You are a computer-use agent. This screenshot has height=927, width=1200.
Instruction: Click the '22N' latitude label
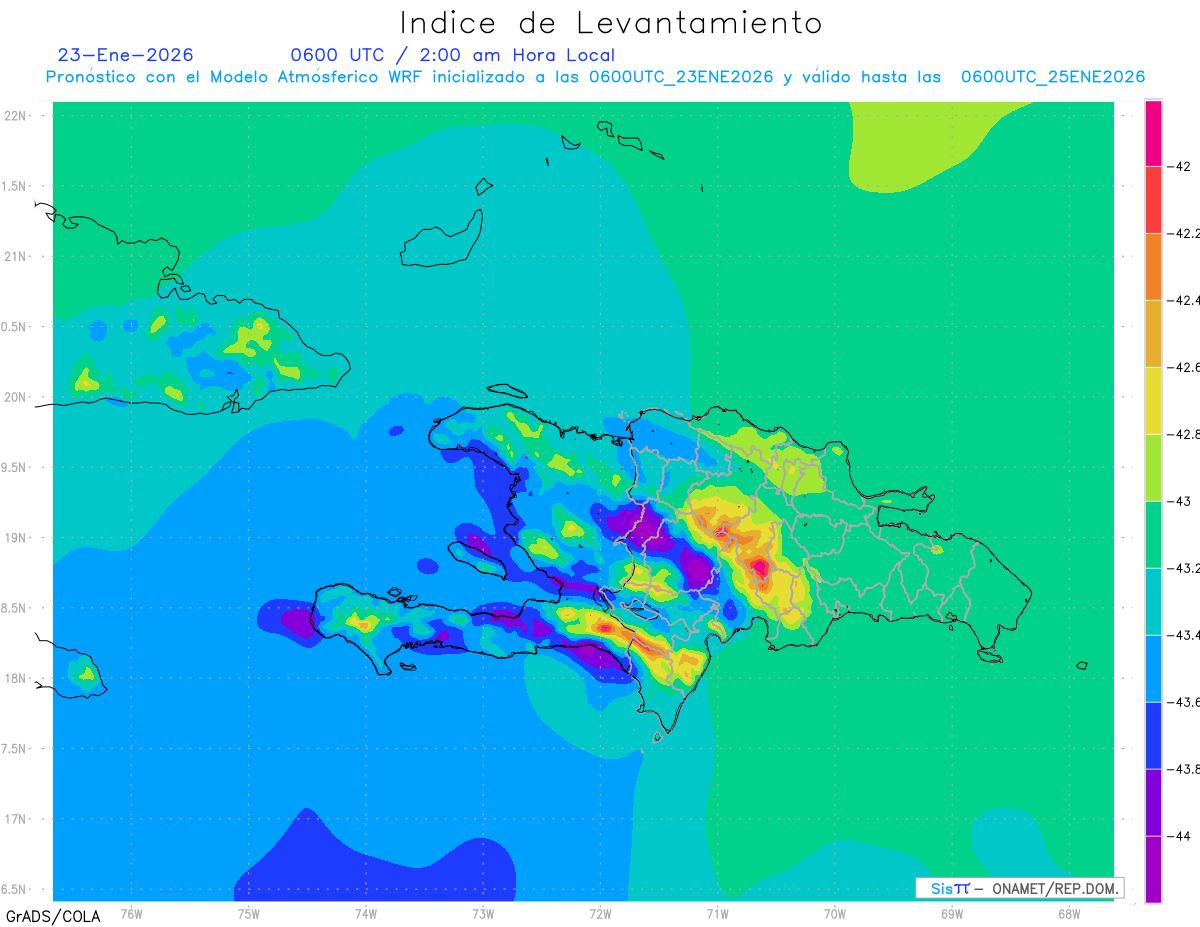click(17, 115)
